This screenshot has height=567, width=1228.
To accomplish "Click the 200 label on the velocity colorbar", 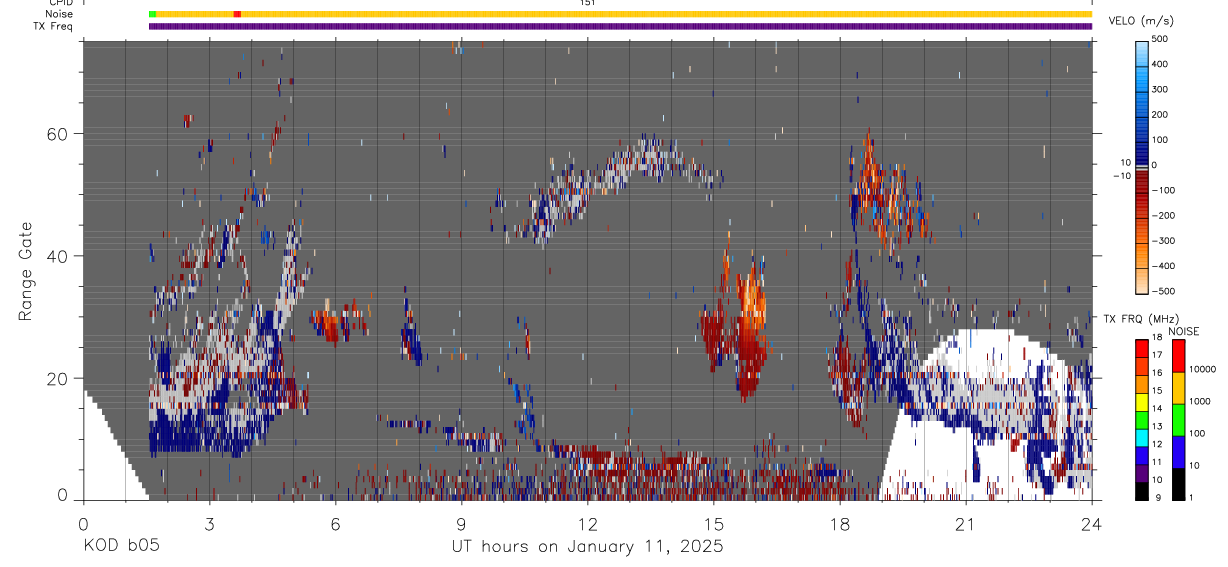I will click(1161, 114).
